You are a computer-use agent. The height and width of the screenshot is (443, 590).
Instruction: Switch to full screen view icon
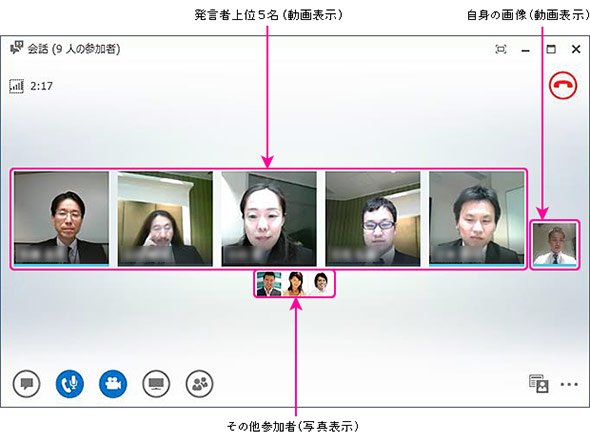point(501,49)
